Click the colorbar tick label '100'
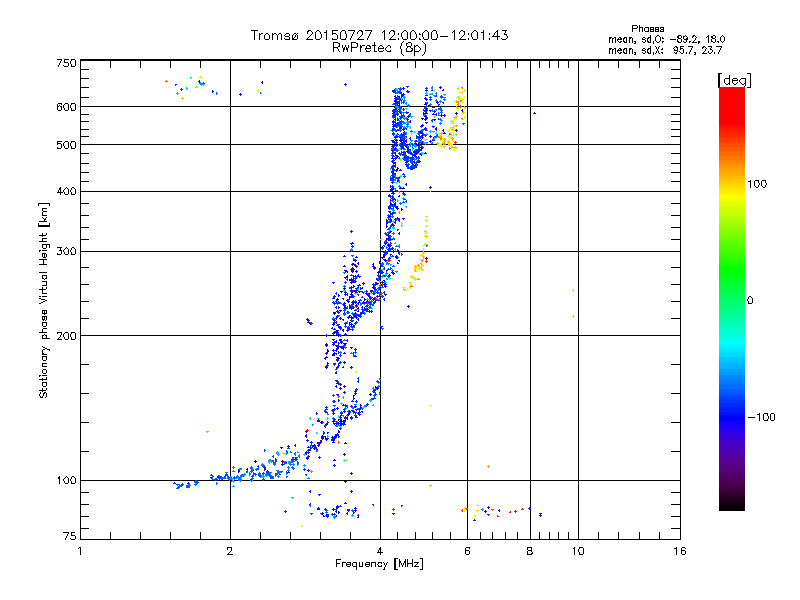The width and height of the screenshot is (800, 600). [x=757, y=184]
